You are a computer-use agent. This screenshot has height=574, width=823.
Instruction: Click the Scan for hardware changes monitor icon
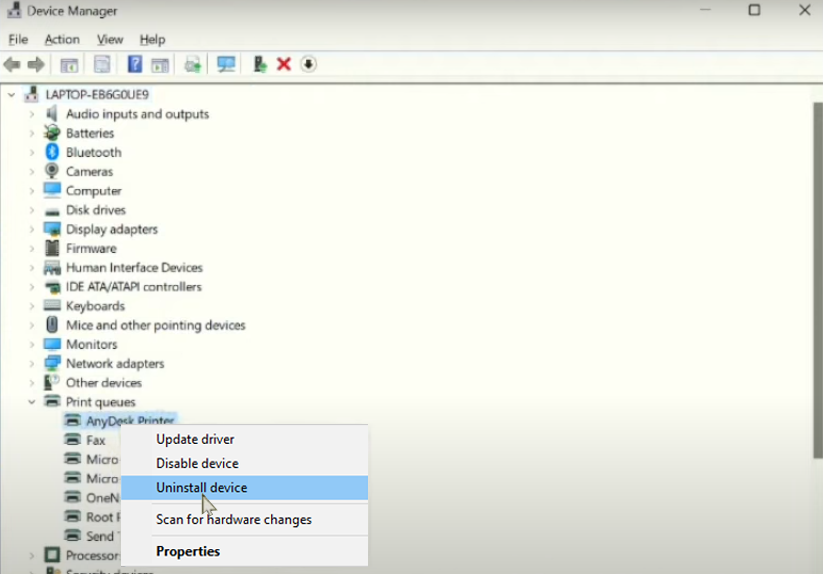[226, 64]
